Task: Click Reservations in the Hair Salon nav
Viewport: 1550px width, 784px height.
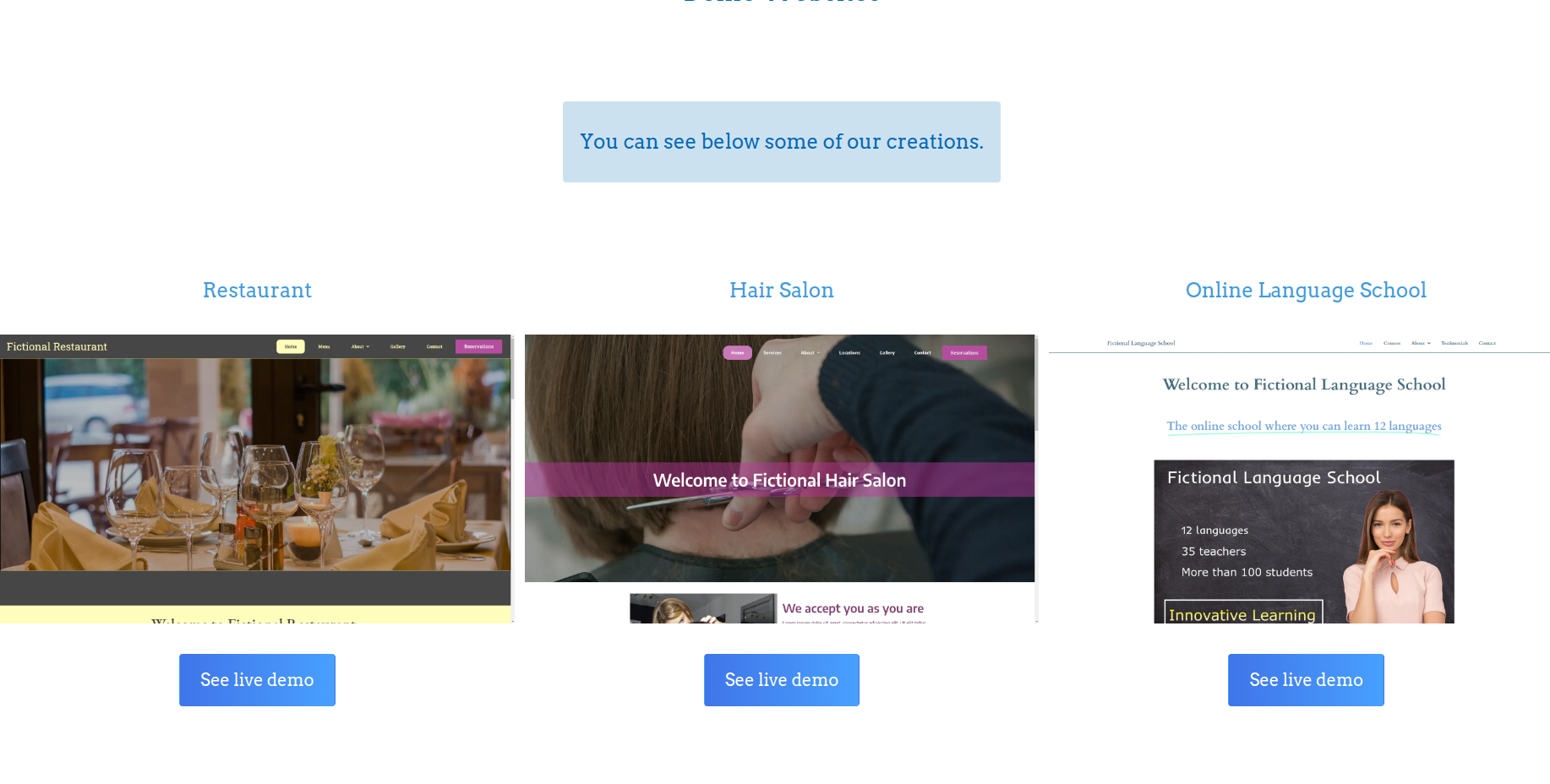Action: click(964, 353)
